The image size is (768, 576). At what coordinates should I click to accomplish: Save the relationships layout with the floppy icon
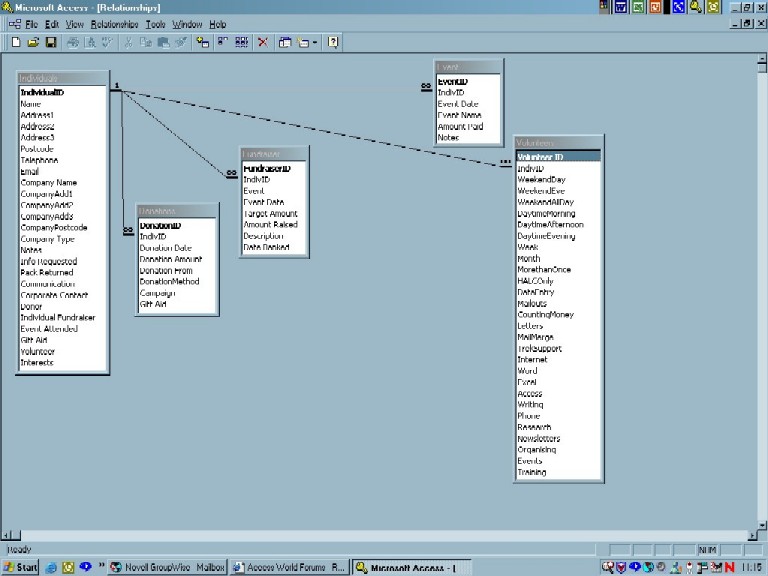49,42
